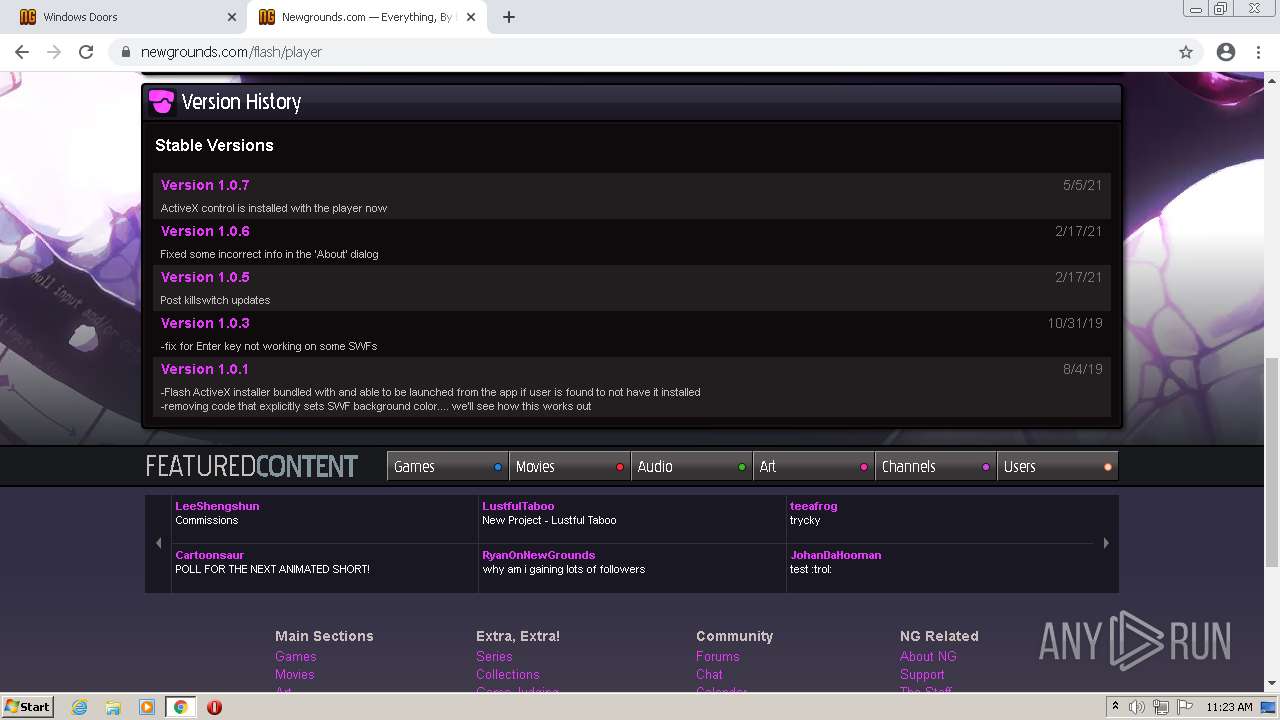The height and width of the screenshot is (720, 1280).
Task: Select the Games featured content tab
Action: (448, 466)
